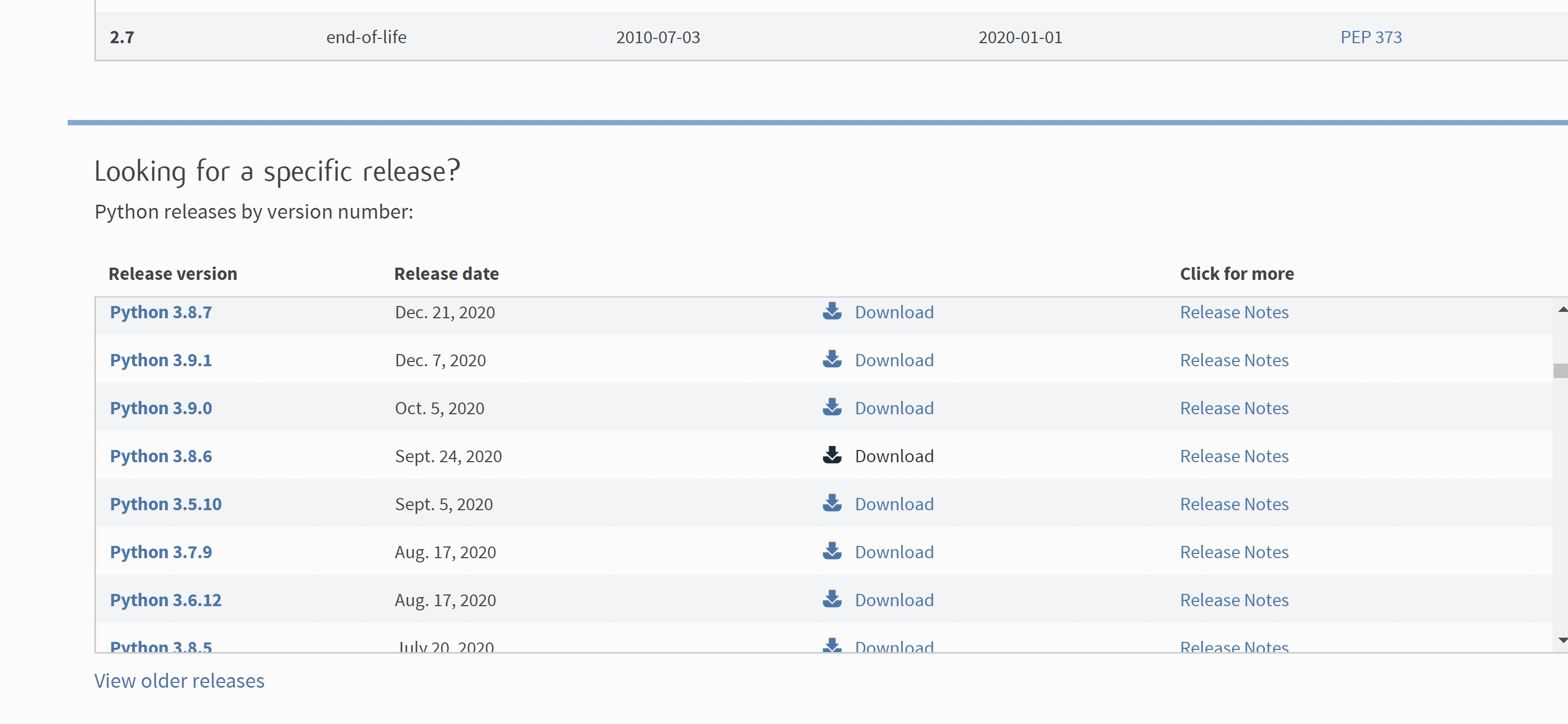View Release Notes for Python 3.5.10
The height and width of the screenshot is (724, 1568).
point(1234,505)
